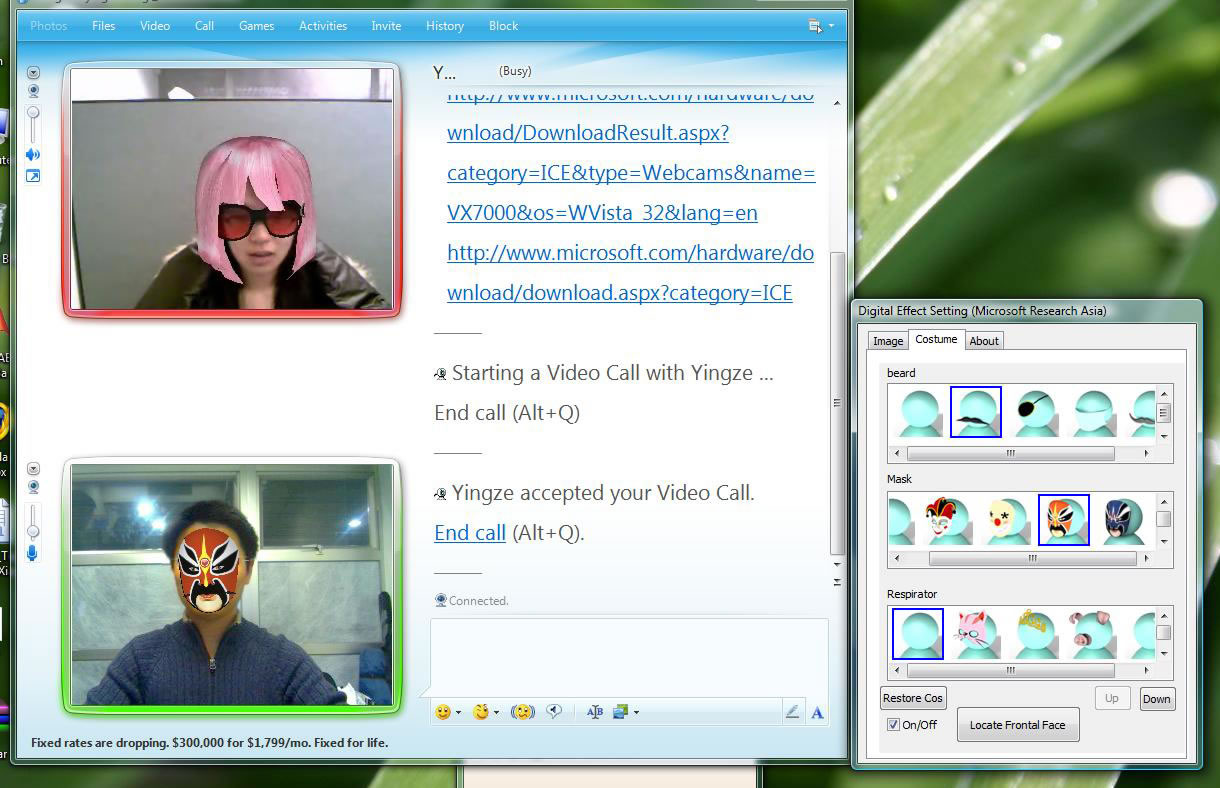
Task: Open conversation History
Action: pos(445,26)
